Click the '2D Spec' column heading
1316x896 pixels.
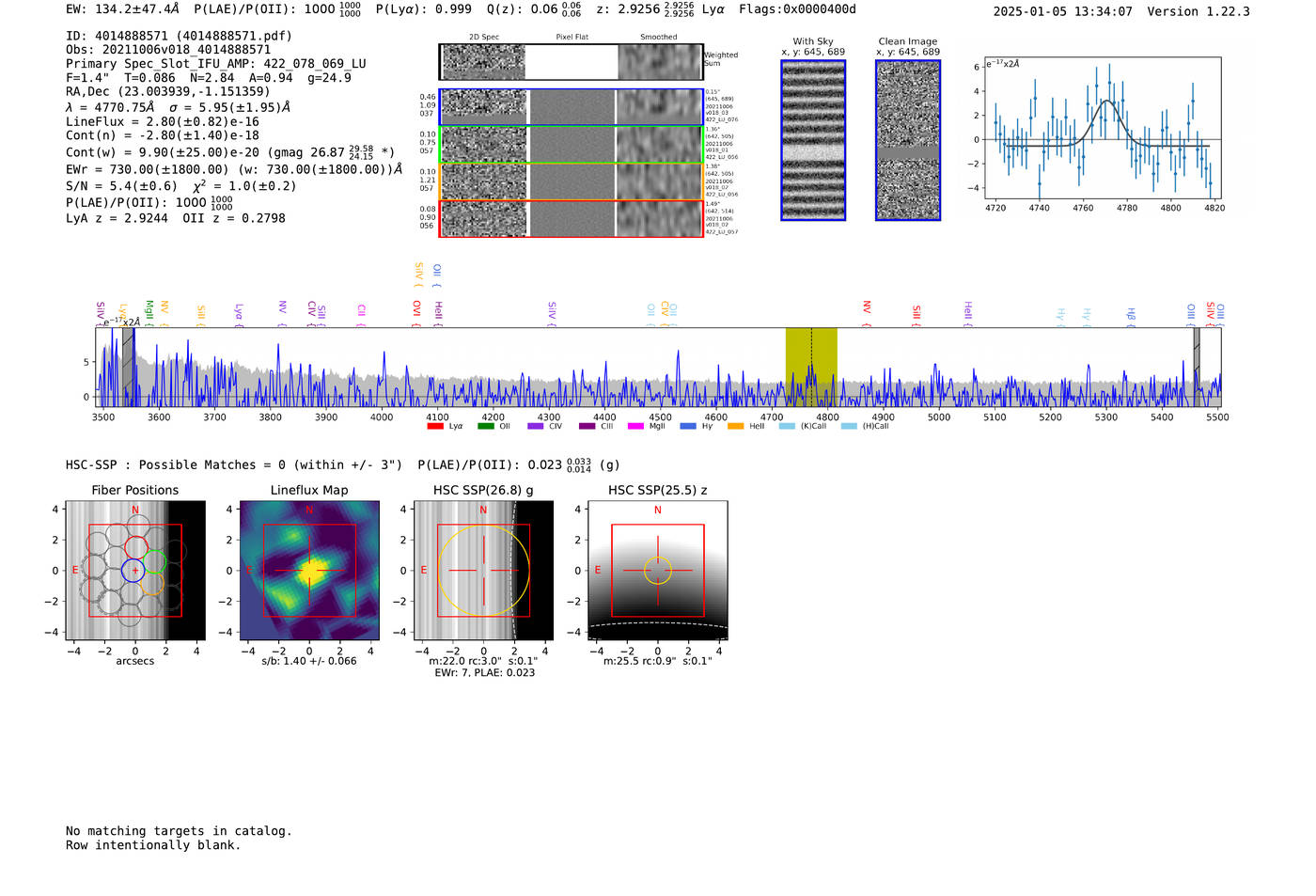click(484, 37)
